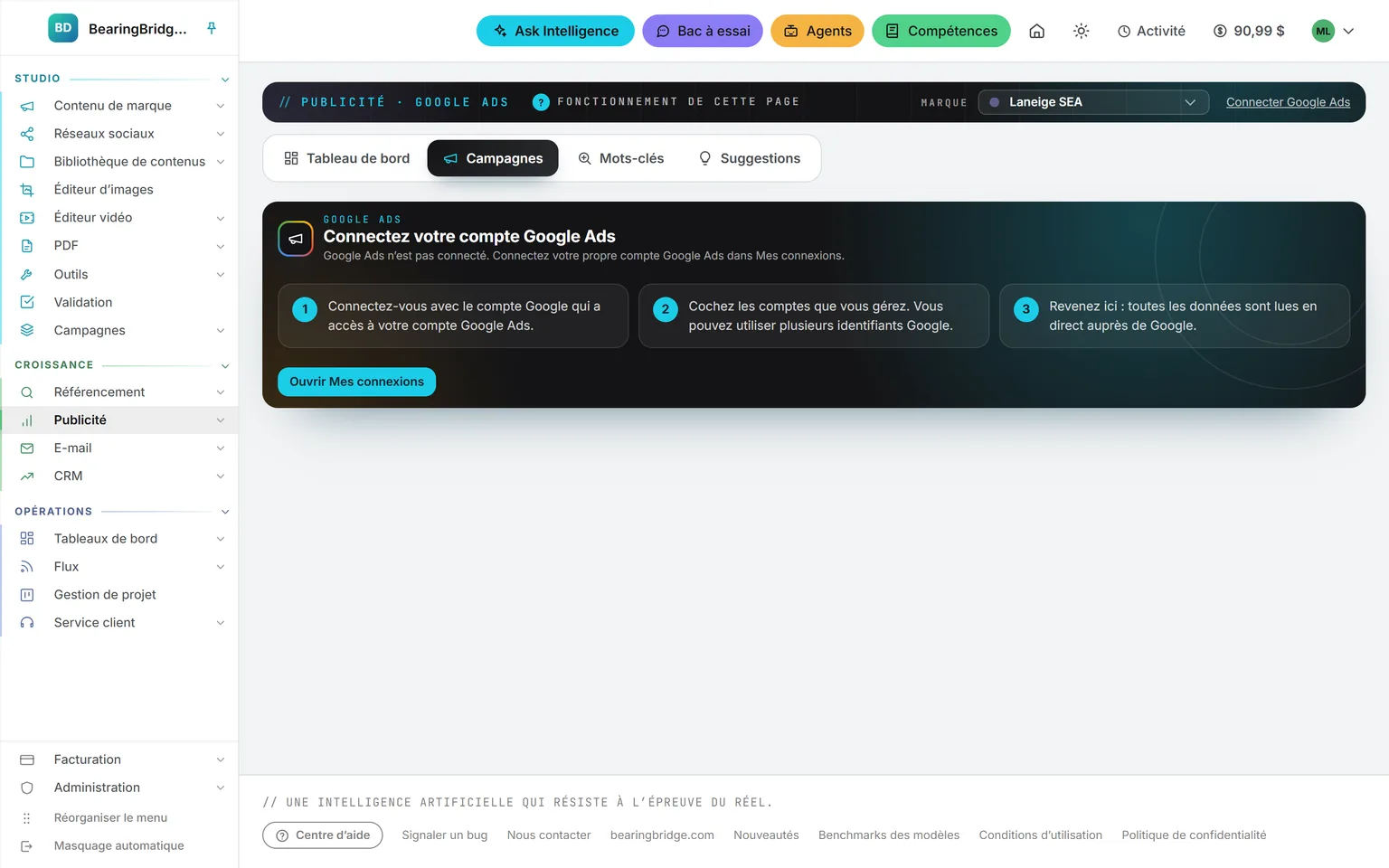Click the Connecter Google Ads link
The width and height of the screenshot is (1389, 868).
[1288, 102]
